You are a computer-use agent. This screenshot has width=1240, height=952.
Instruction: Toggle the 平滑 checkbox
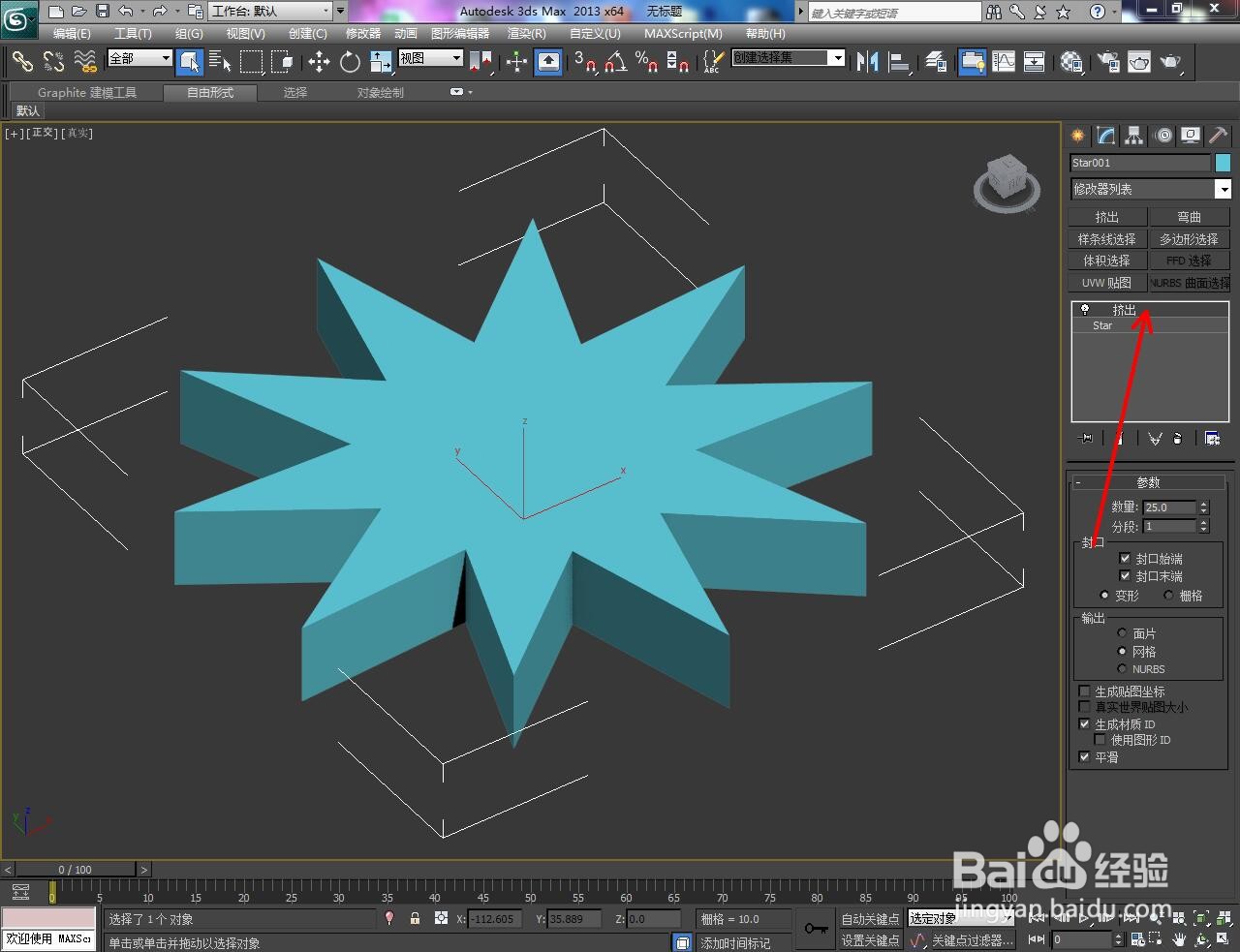click(1085, 756)
